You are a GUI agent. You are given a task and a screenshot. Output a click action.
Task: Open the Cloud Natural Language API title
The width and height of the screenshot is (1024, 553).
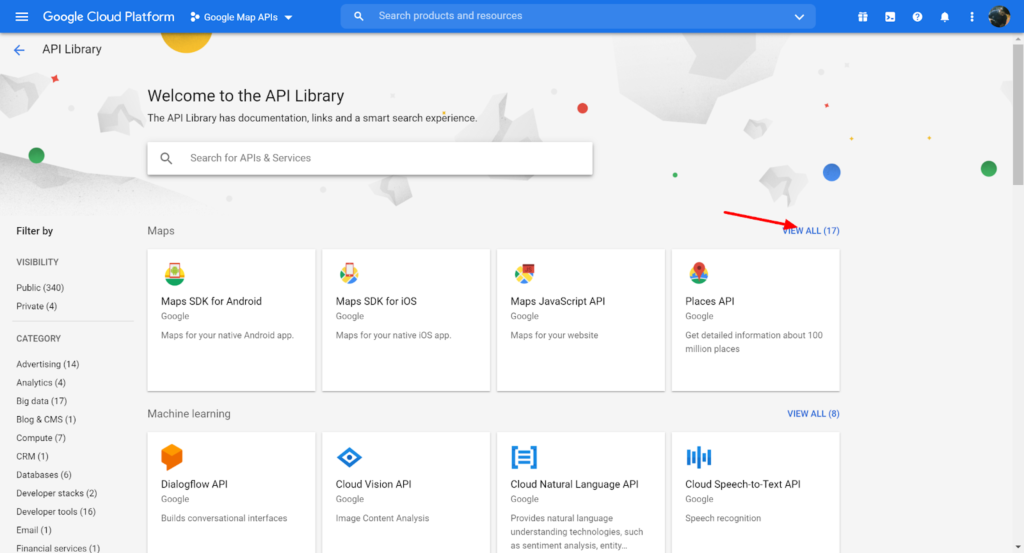pos(574,484)
